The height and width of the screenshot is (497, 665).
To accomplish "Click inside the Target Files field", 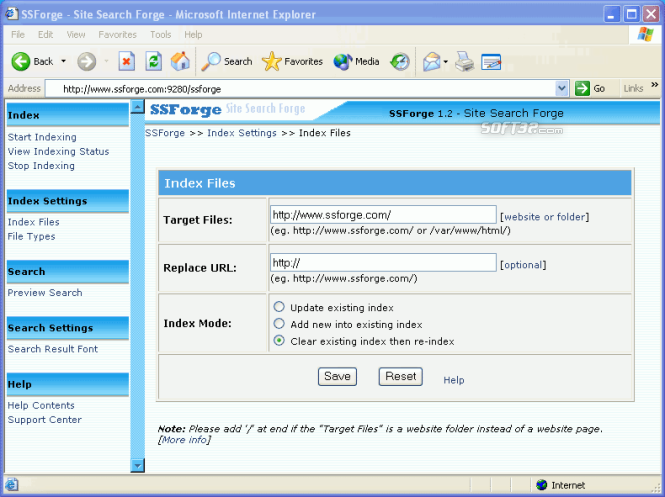I will click(x=383, y=215).
